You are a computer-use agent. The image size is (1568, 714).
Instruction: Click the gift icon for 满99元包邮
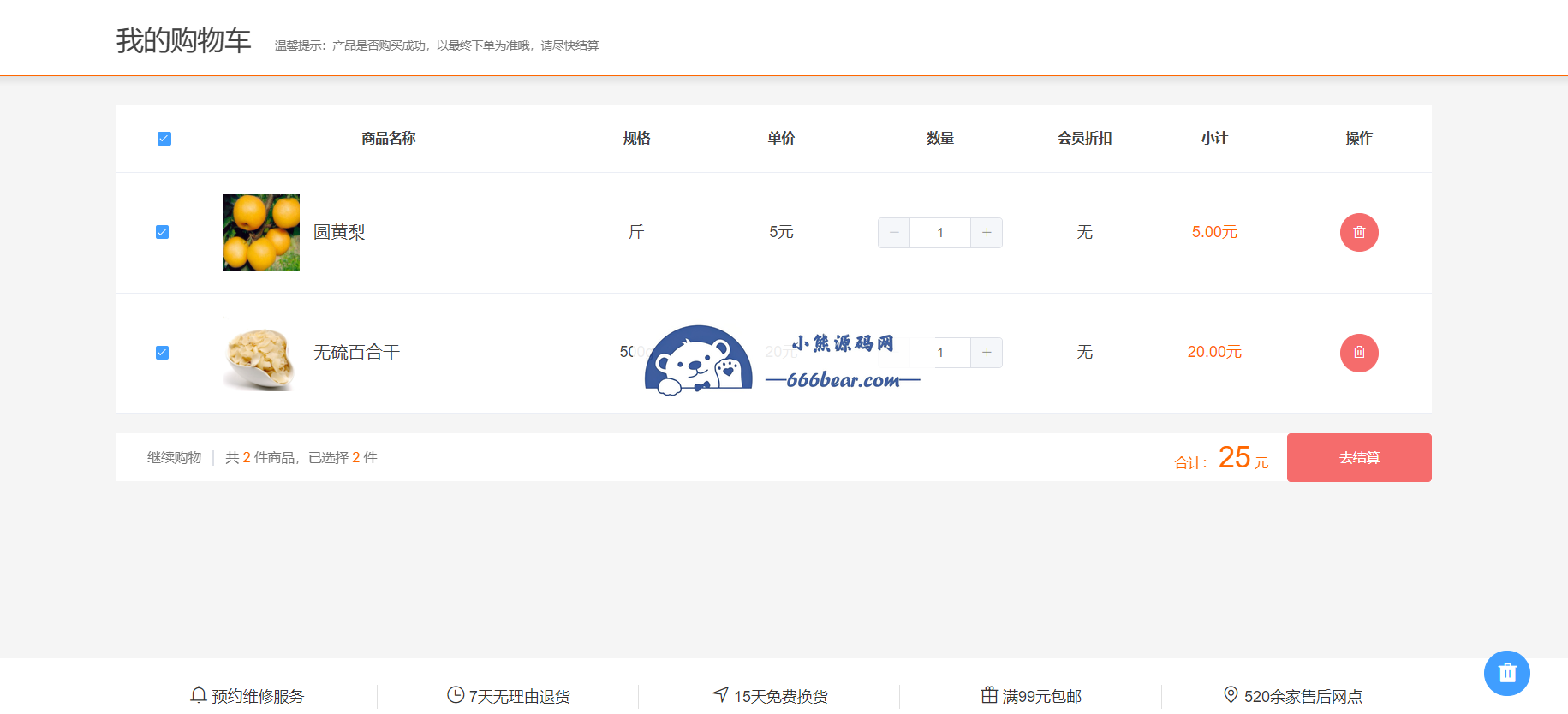(989, 695)
